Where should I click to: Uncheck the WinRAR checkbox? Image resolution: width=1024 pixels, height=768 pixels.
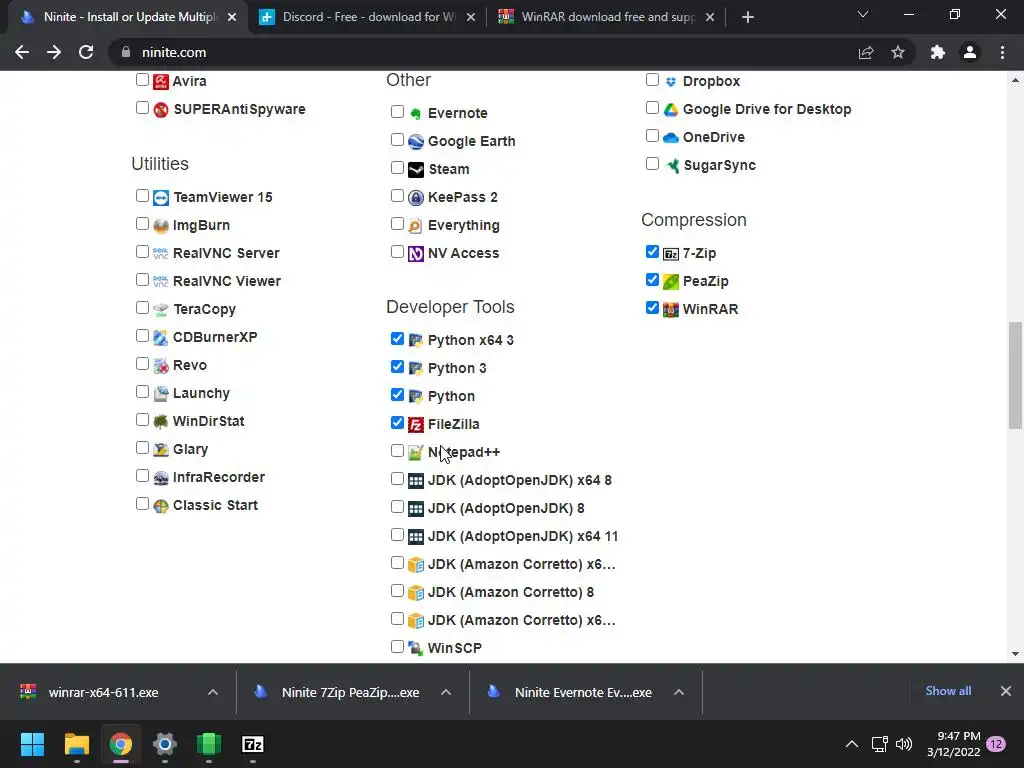(652, 308)
